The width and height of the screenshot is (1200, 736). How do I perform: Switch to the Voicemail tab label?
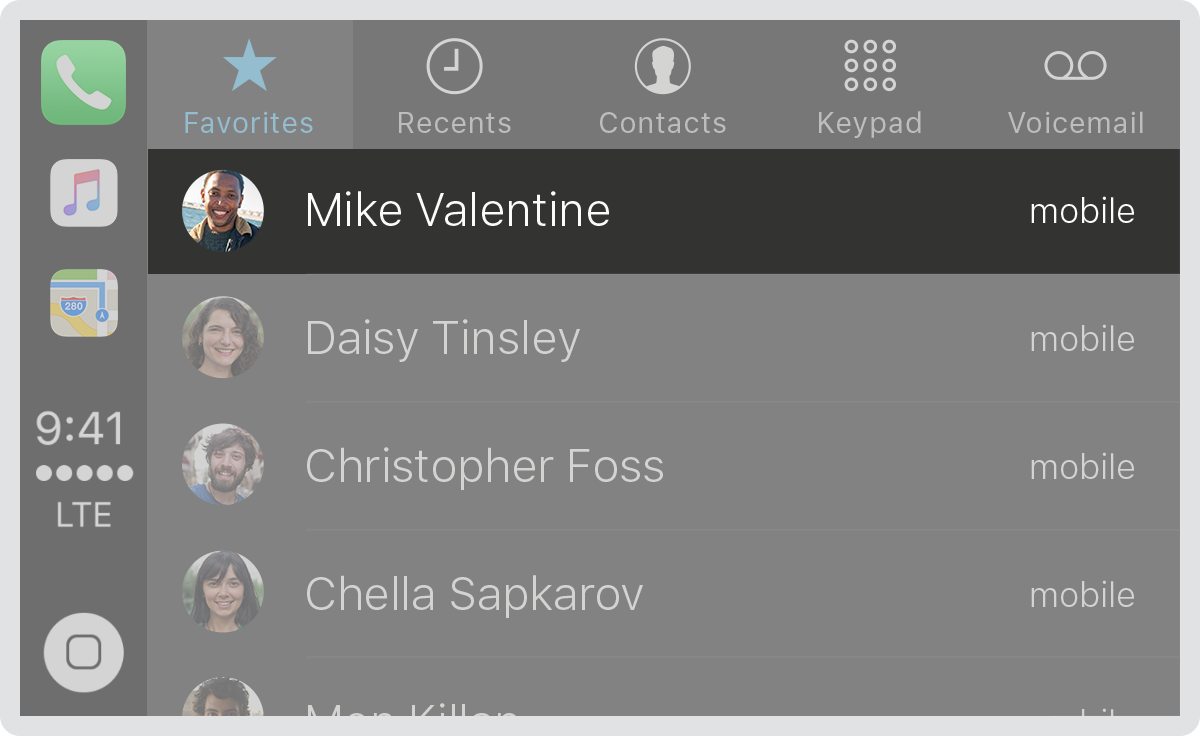pyautogui.click(x=1076, y=123)
